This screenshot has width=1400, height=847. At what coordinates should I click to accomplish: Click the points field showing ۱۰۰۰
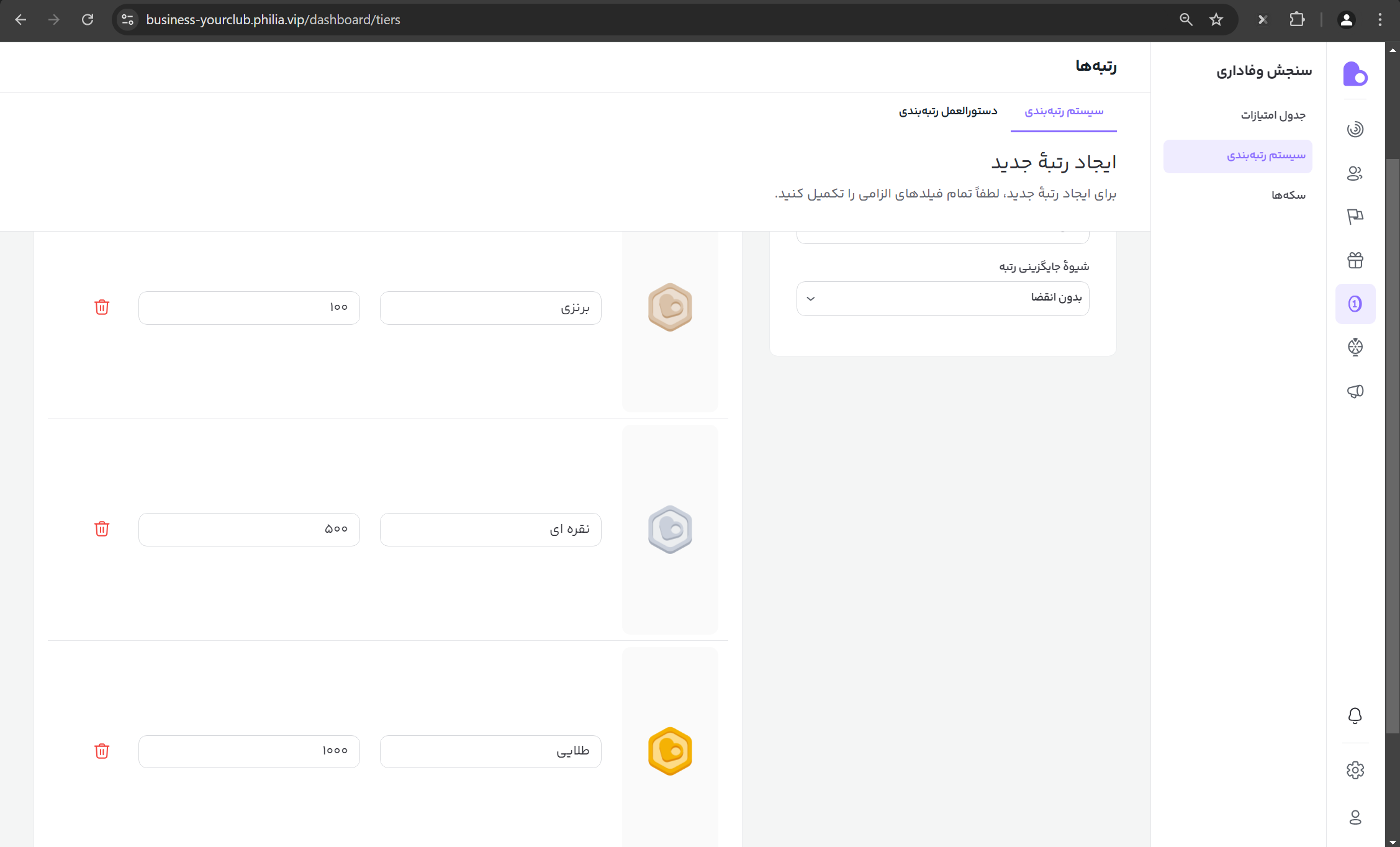point(249,751)
